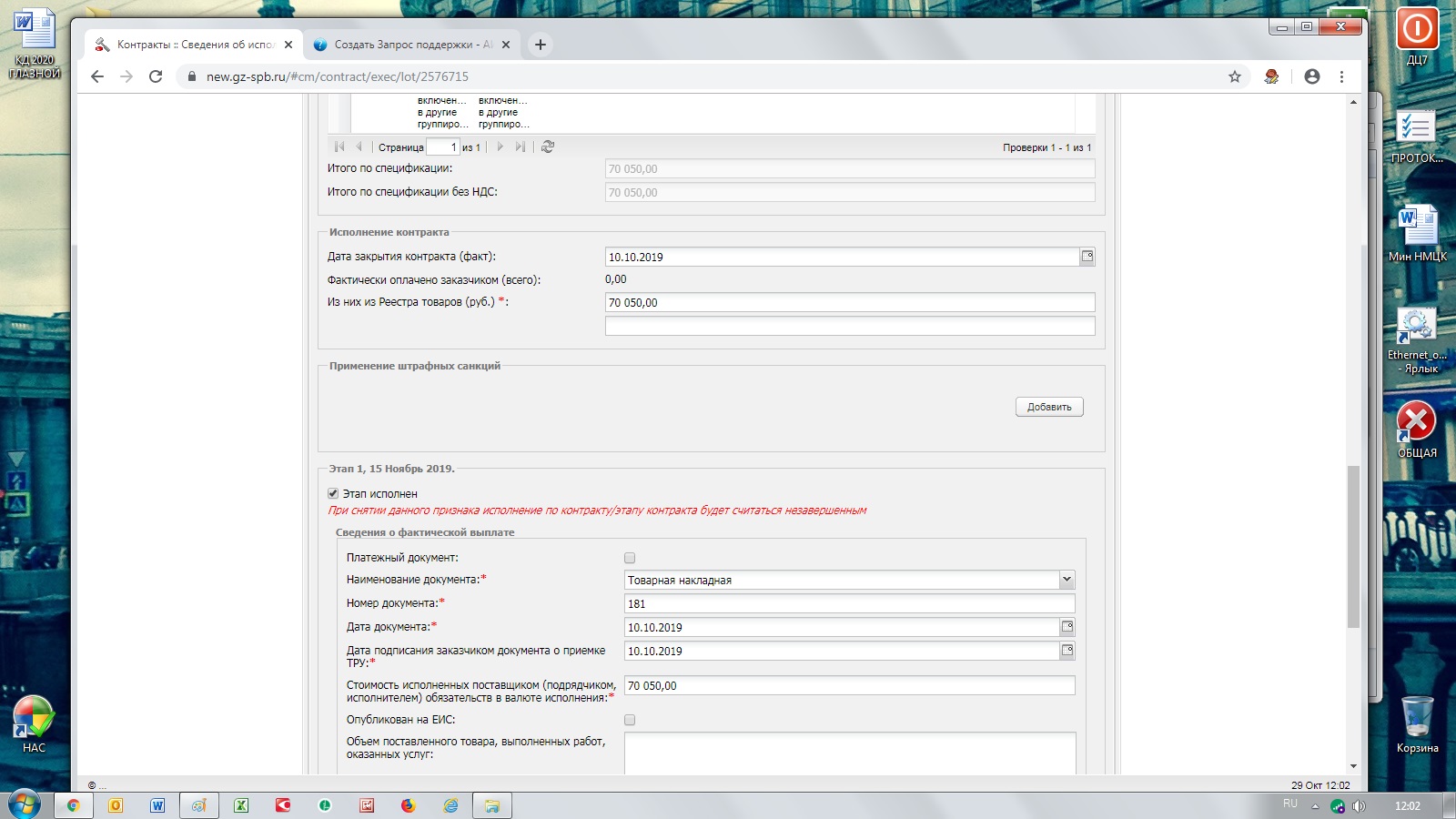Uncheck 'Этап исполнен' checkbox
The height and width of the screenshot is (819, 1456).
[x=333, y=493]
